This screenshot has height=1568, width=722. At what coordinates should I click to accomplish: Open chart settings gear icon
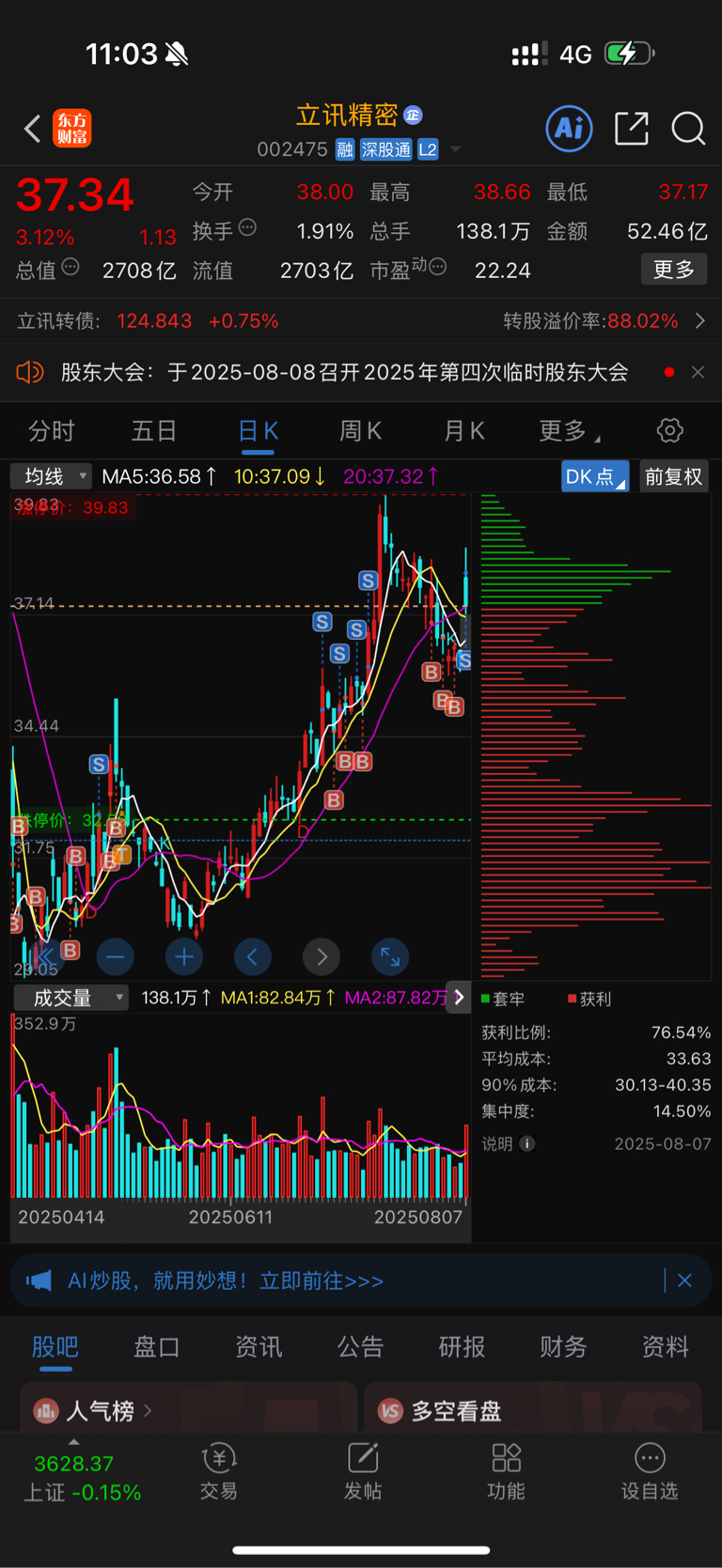[669, 431]
